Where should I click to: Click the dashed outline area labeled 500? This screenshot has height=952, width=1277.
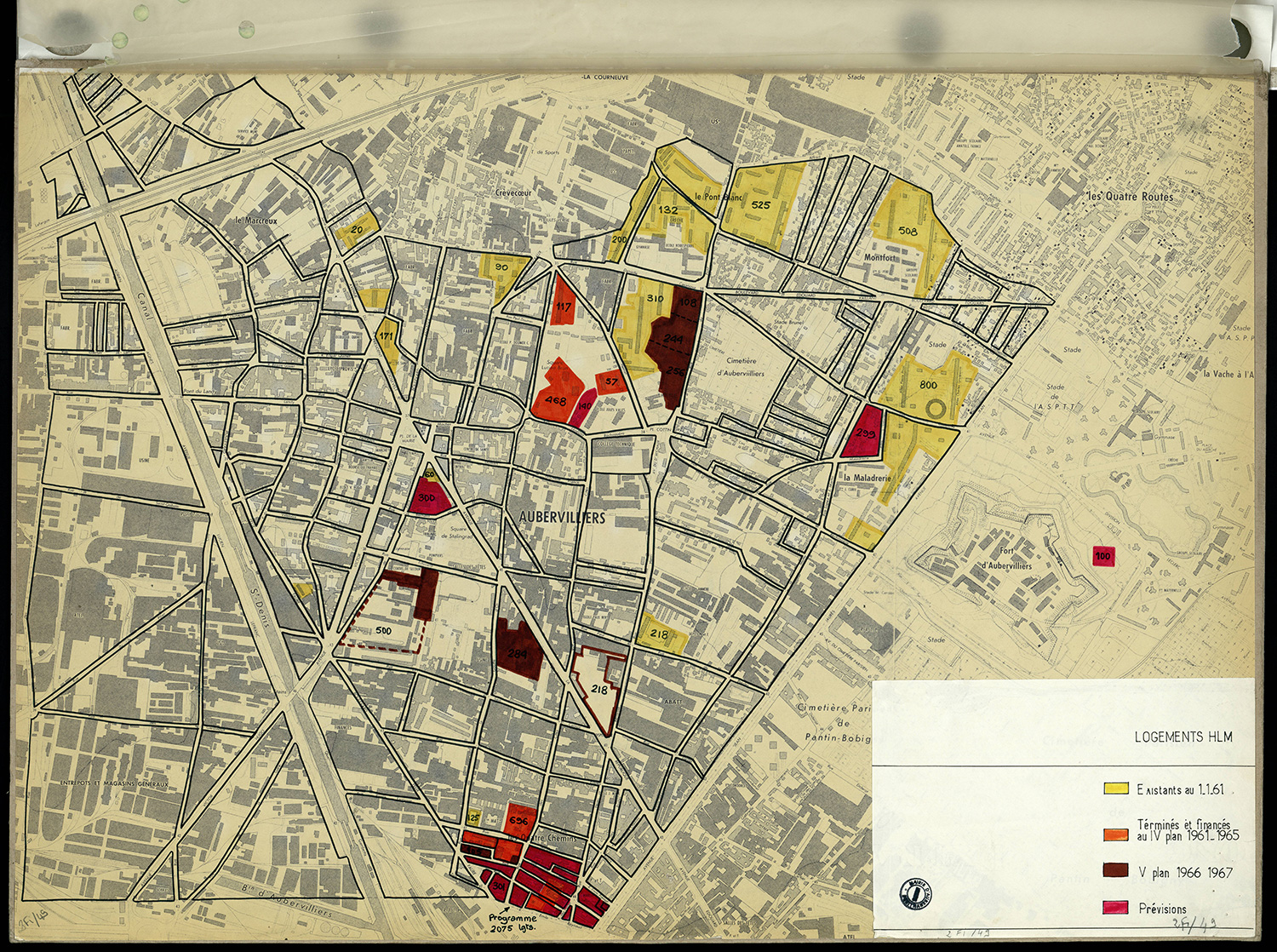[383, 631]
